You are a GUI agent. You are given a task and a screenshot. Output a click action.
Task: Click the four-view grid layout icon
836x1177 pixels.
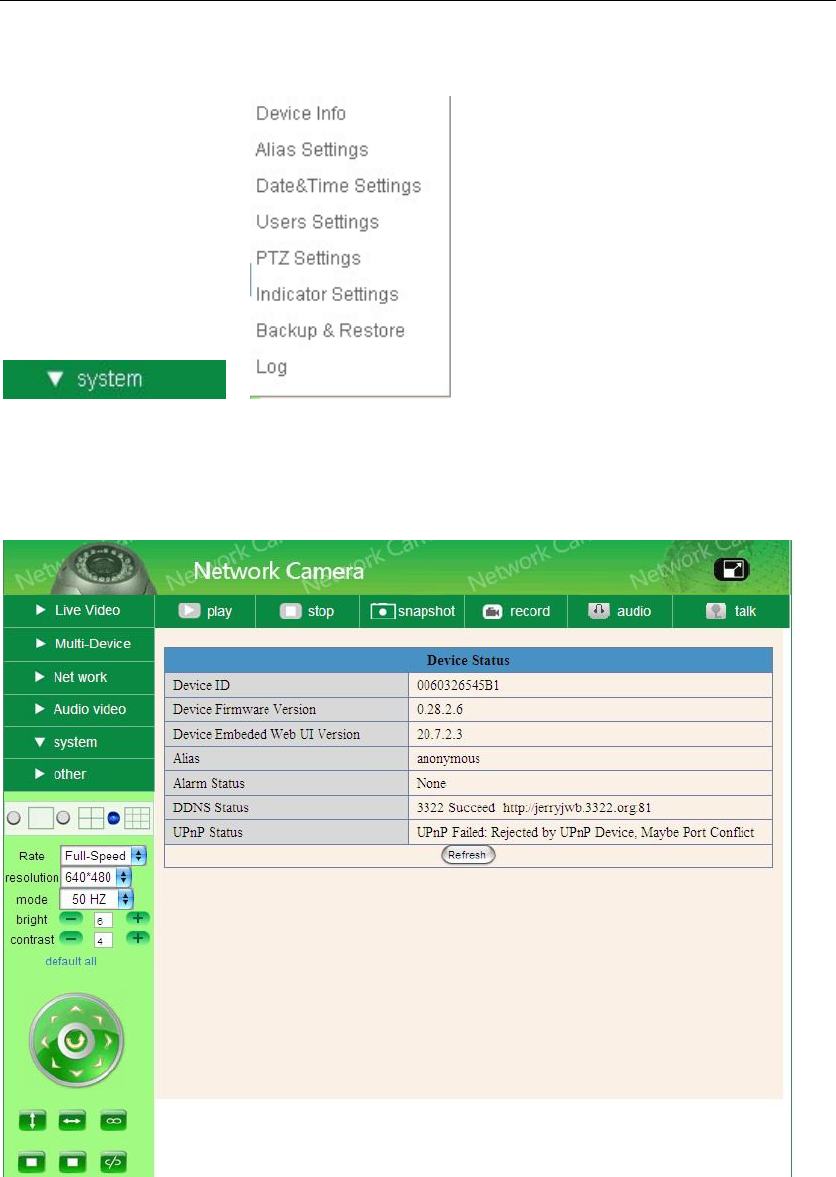pos(91,817)
